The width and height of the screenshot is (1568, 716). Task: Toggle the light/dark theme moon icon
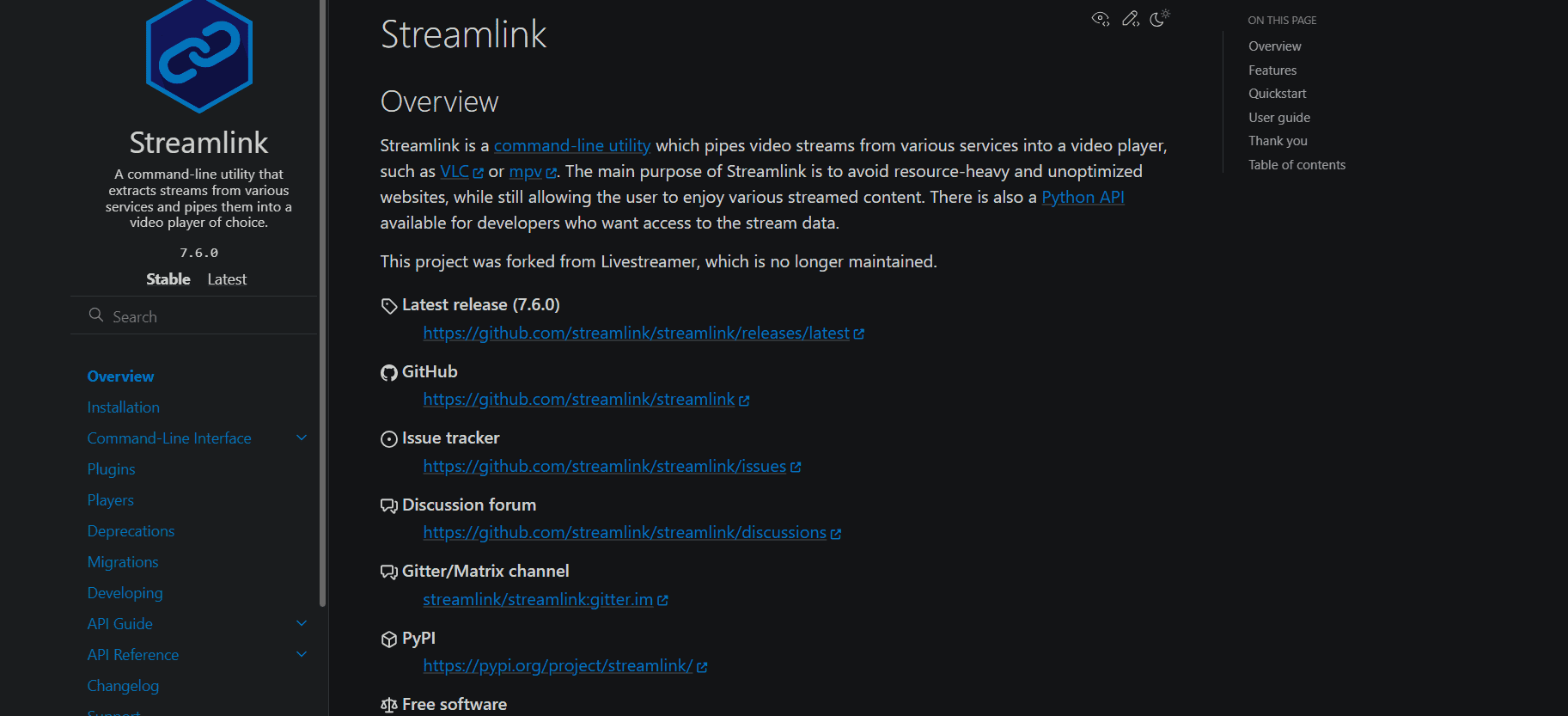point(1160,18)
